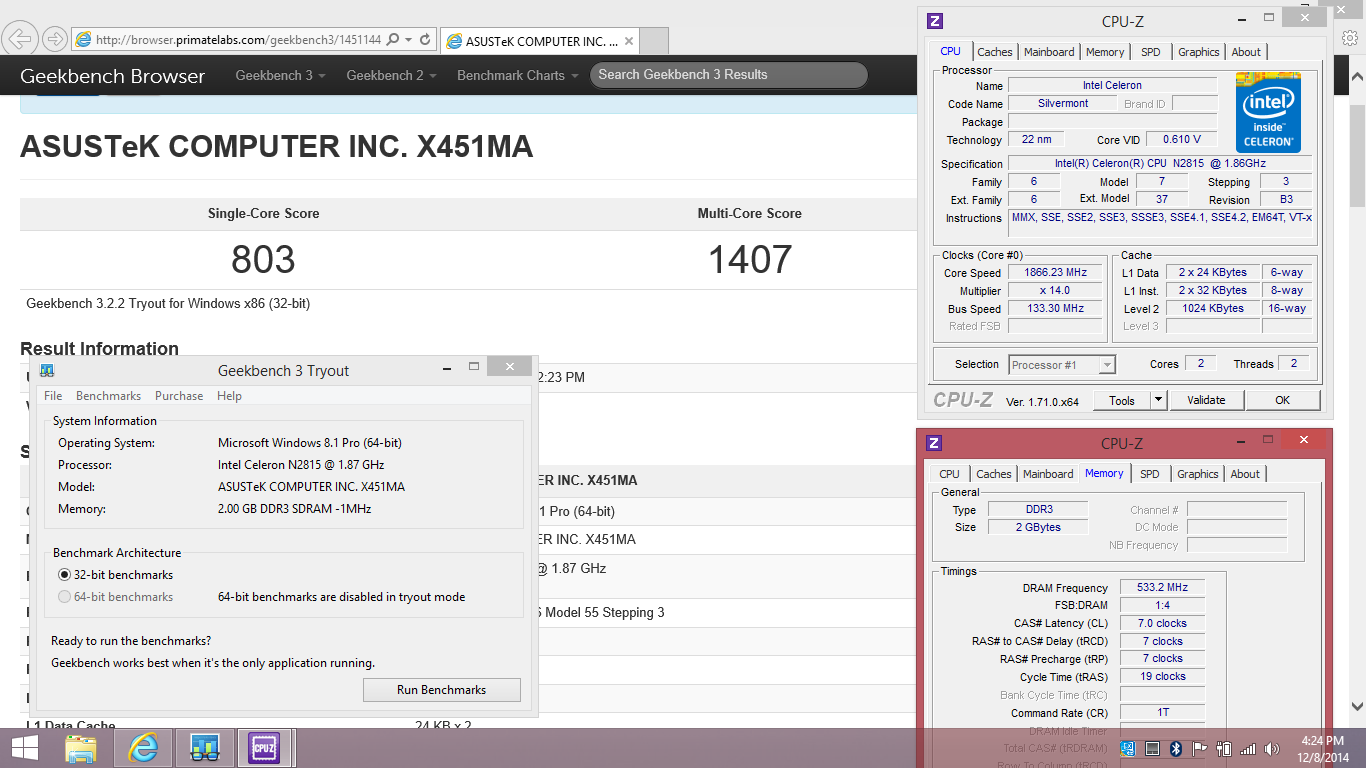Image resolution: width=1366 pixels, height=768 pixels.
Task: Click the Run Benchmarks button
Action: click(x=441, y=690)
